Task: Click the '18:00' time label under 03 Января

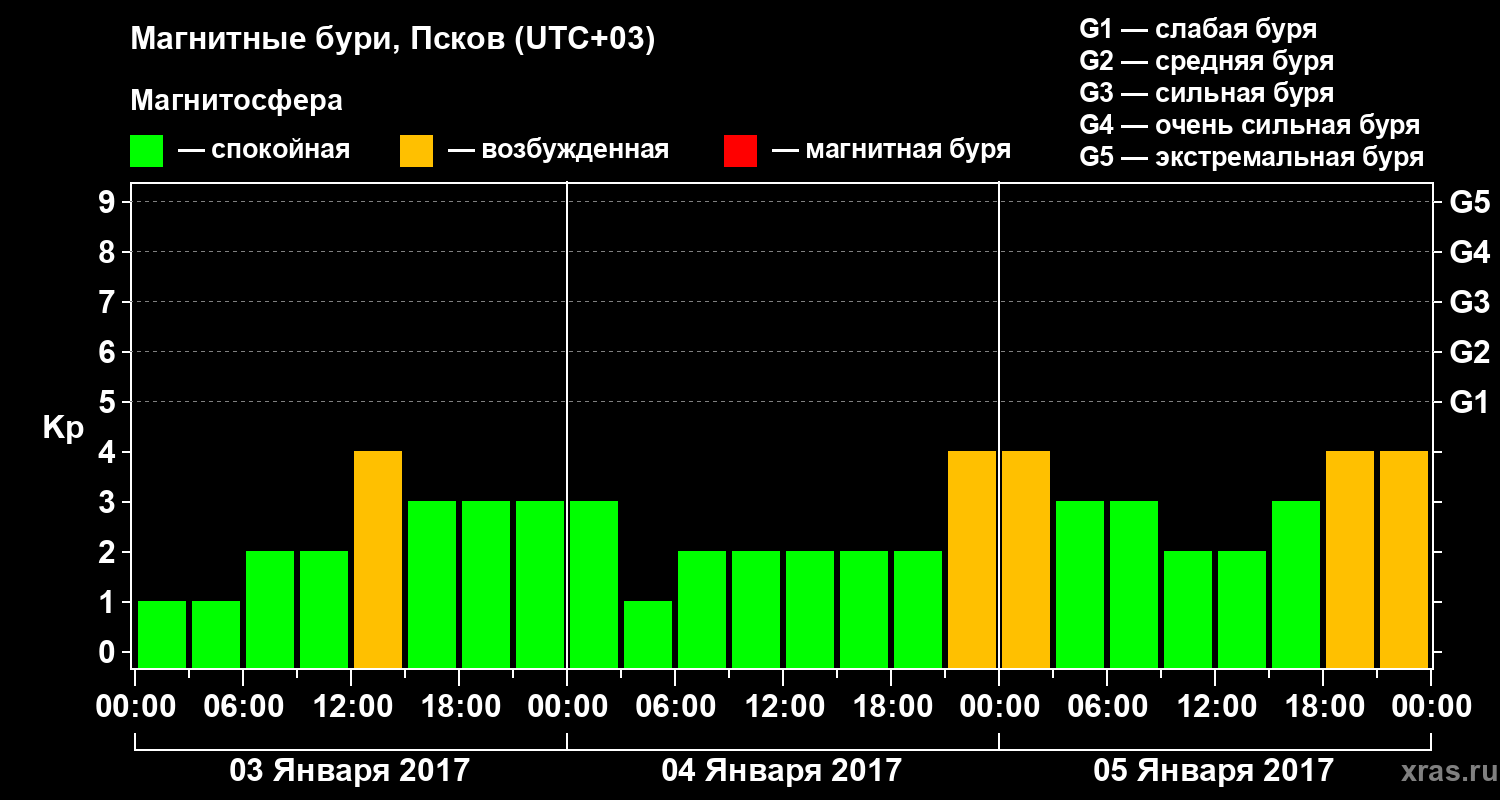Action: [x=459, y=707]
